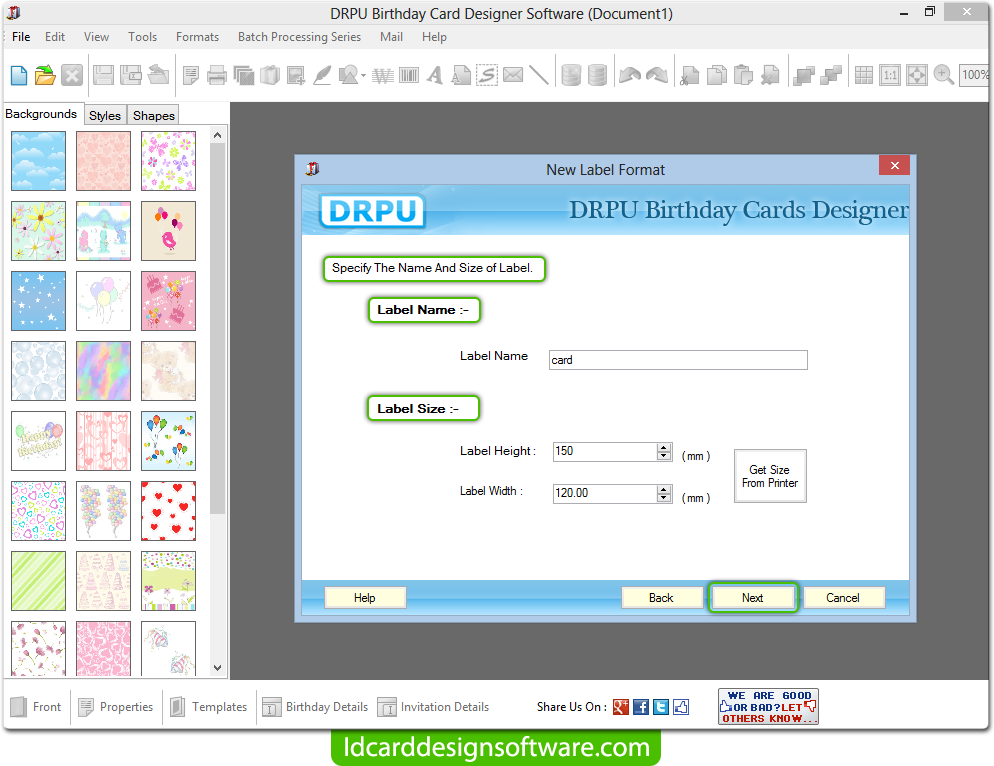Viewport: 994px width, 766px height.
Task: Click the 1:1 zoom ratio icon
Action: coord(889,74)
